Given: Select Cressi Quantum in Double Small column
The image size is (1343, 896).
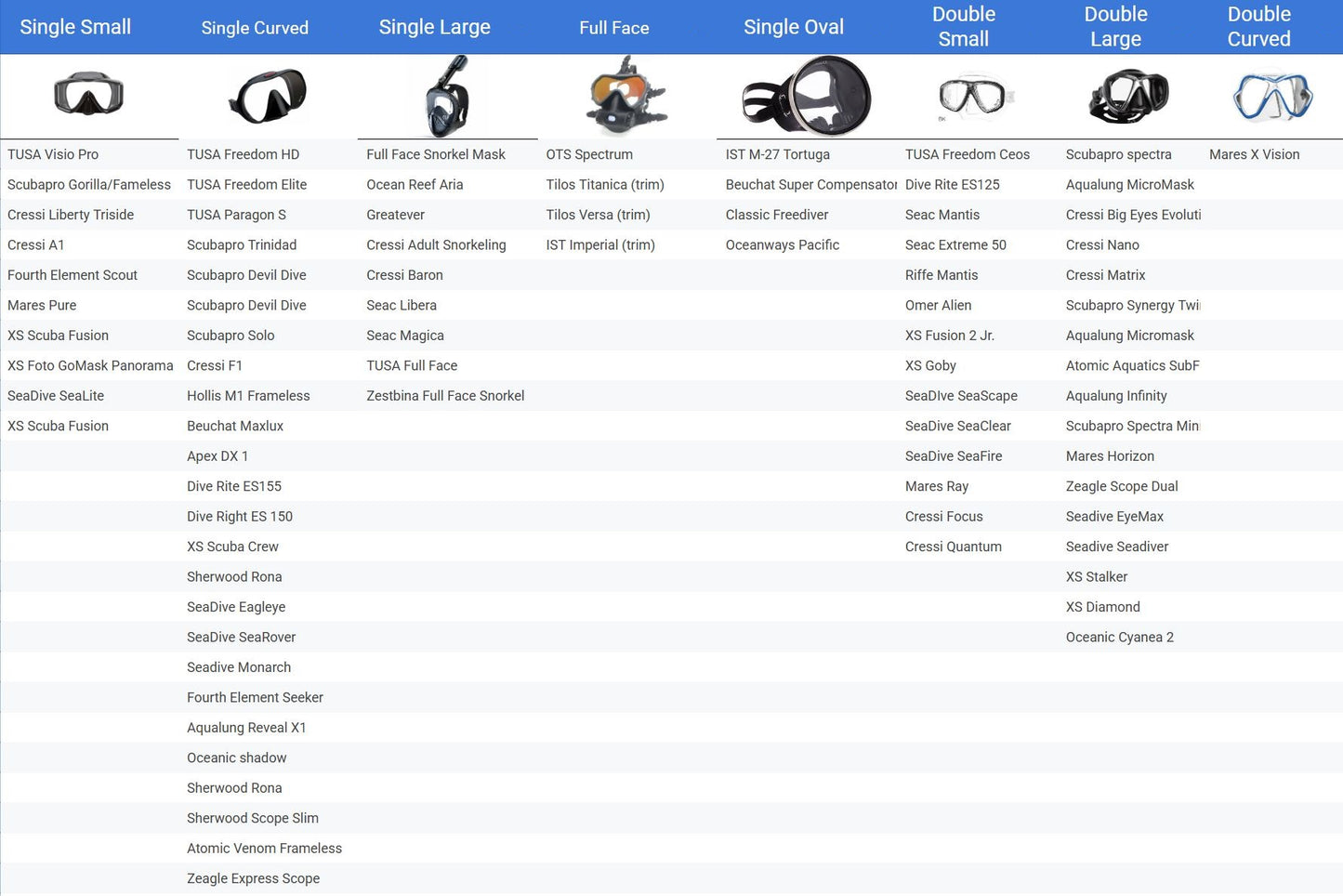Looking at the screenshot, I should tap(953, 547).
